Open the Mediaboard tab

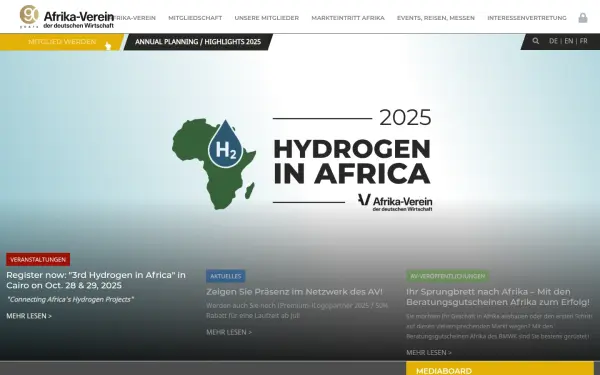tap(500, 368)
